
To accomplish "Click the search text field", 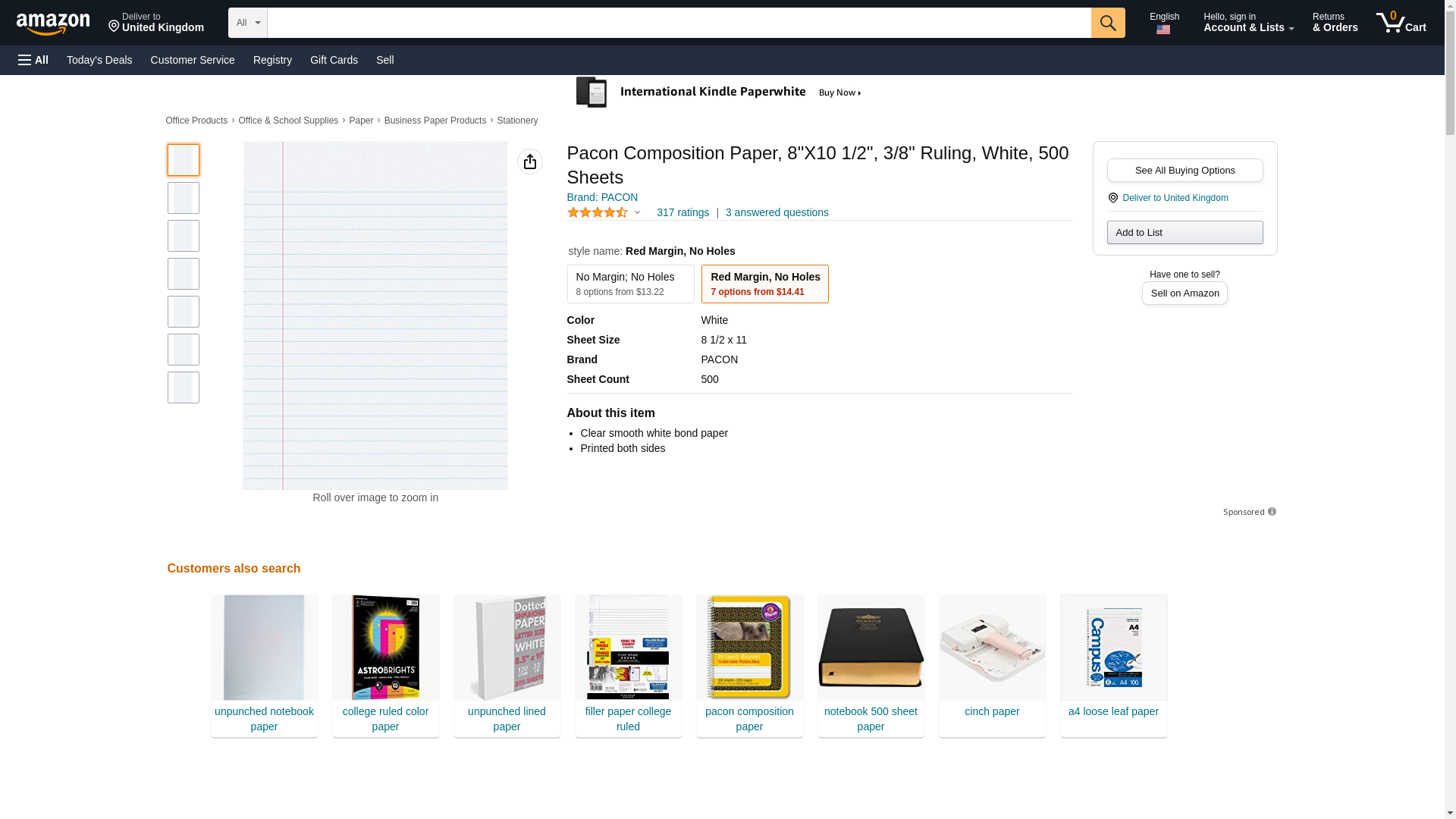I will point(679,23).
